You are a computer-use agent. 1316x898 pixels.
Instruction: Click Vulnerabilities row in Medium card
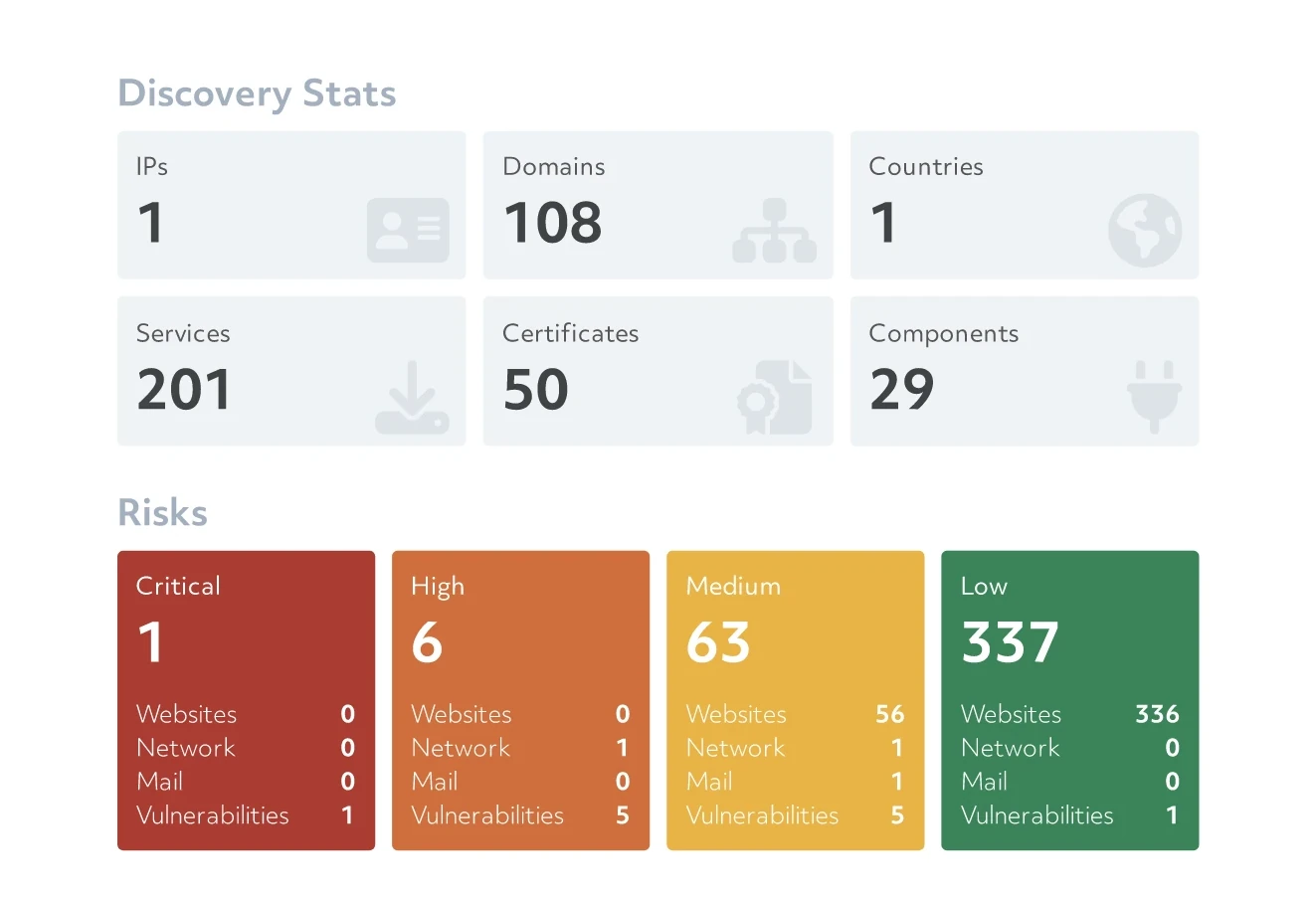[x=796, y=815]
